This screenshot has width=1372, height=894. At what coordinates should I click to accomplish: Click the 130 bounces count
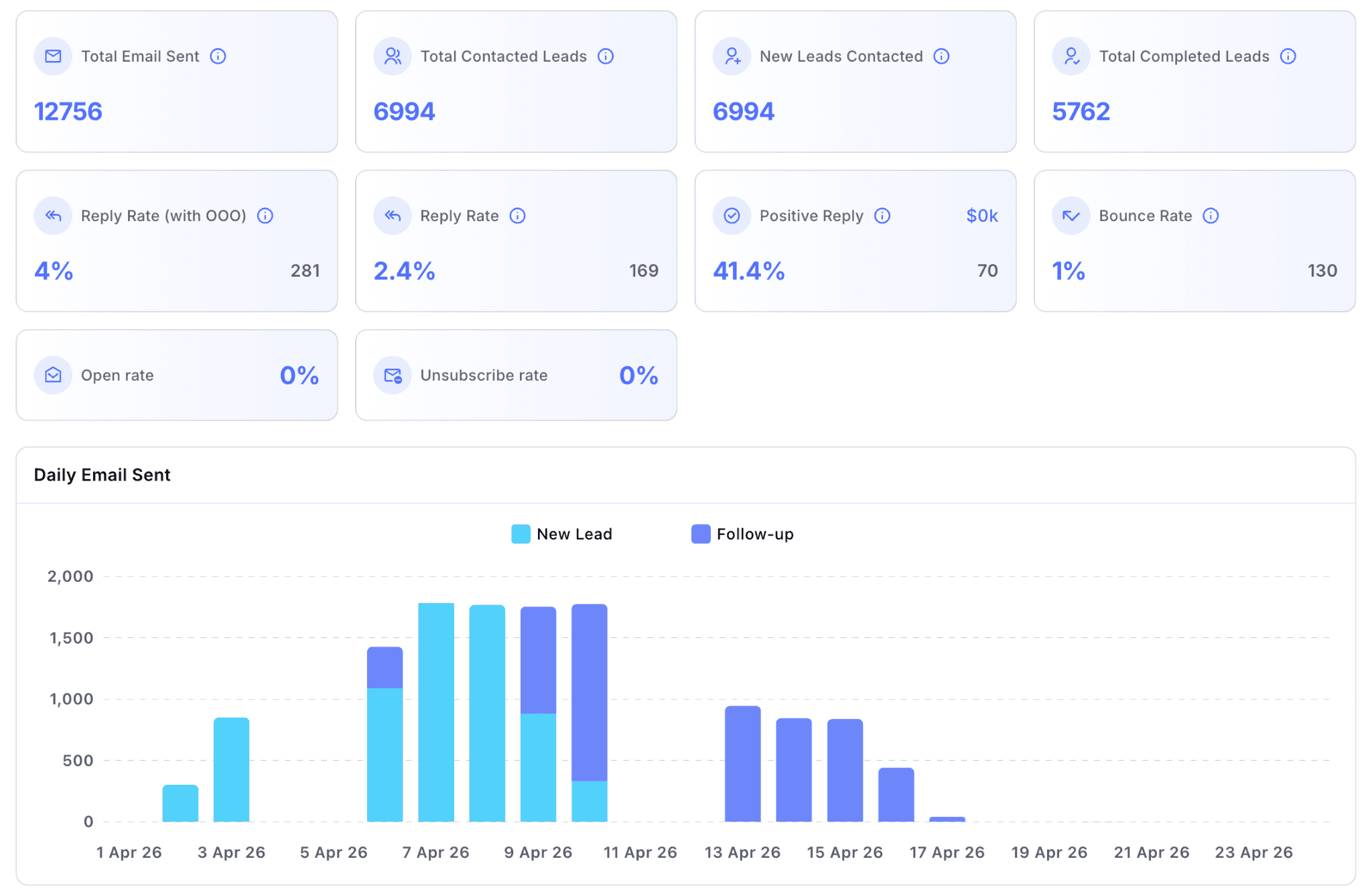(1322, 271)
